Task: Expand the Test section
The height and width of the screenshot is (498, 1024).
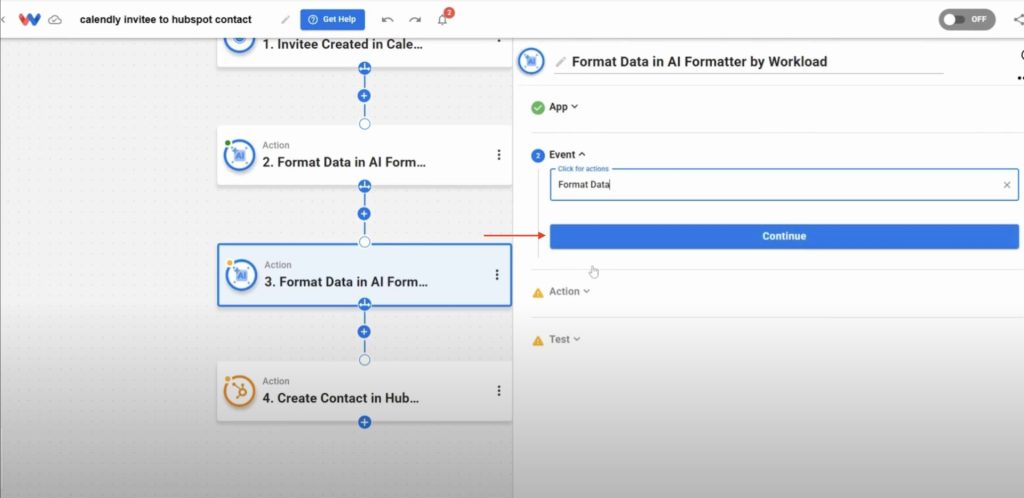Action: click(x=564, y=339)
